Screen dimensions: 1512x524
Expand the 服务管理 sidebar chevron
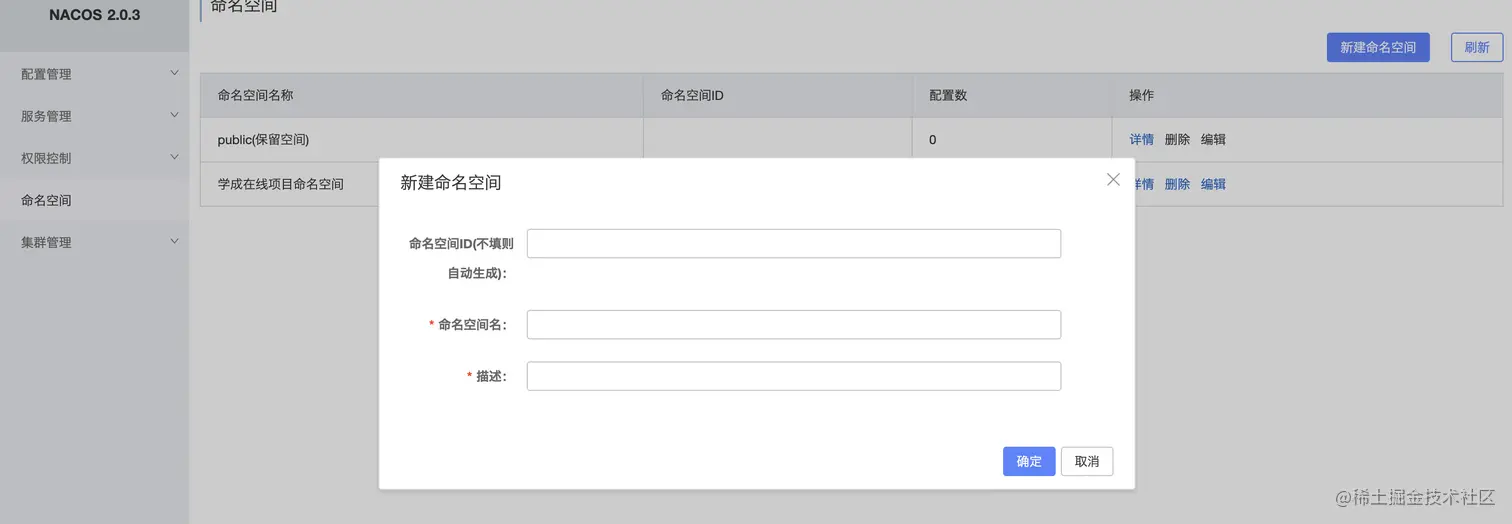point(174,115)
